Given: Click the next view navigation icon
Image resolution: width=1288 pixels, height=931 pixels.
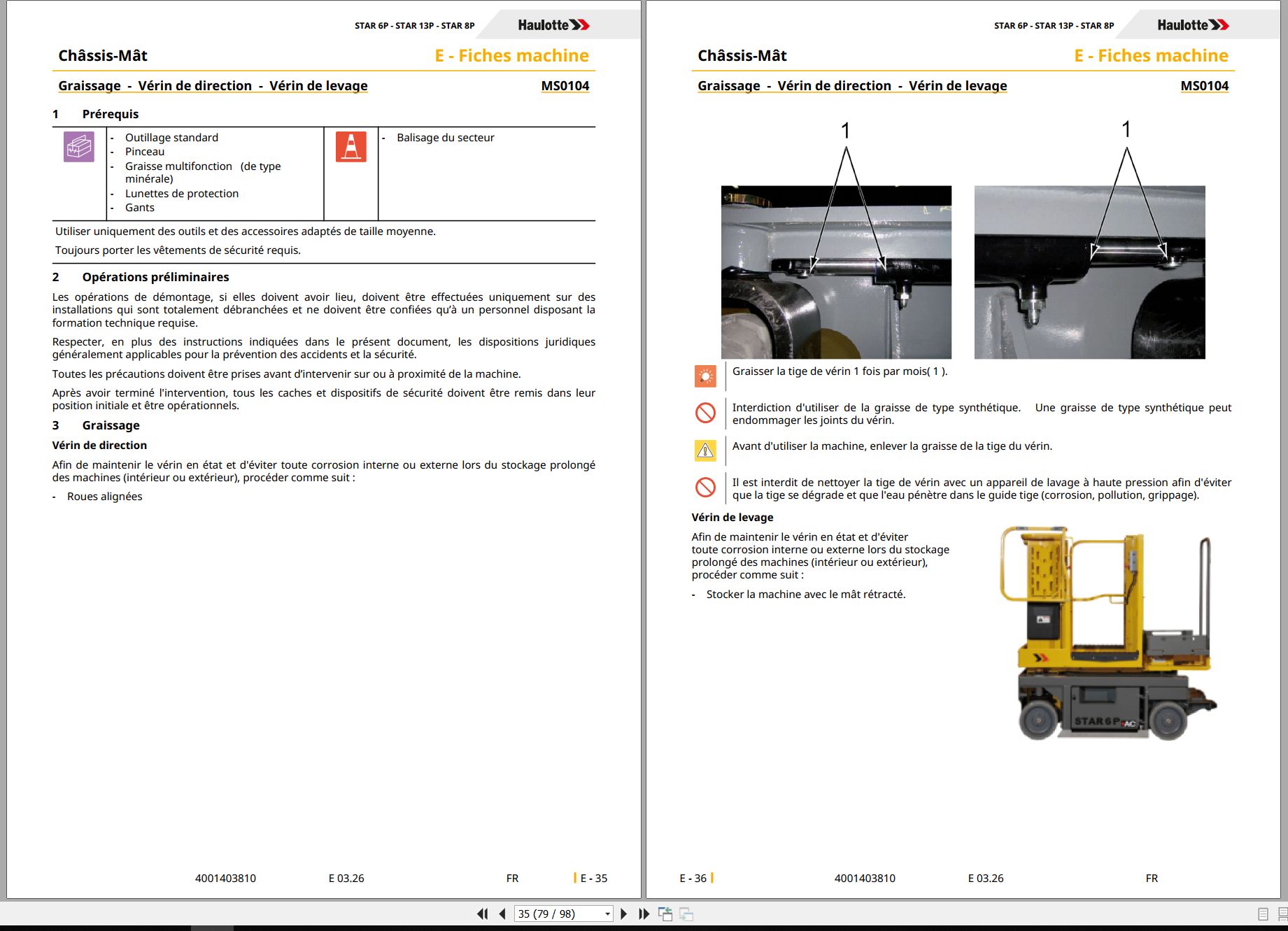Looking at the screenshot, I should pyautogui.click(x=686, y=914).
